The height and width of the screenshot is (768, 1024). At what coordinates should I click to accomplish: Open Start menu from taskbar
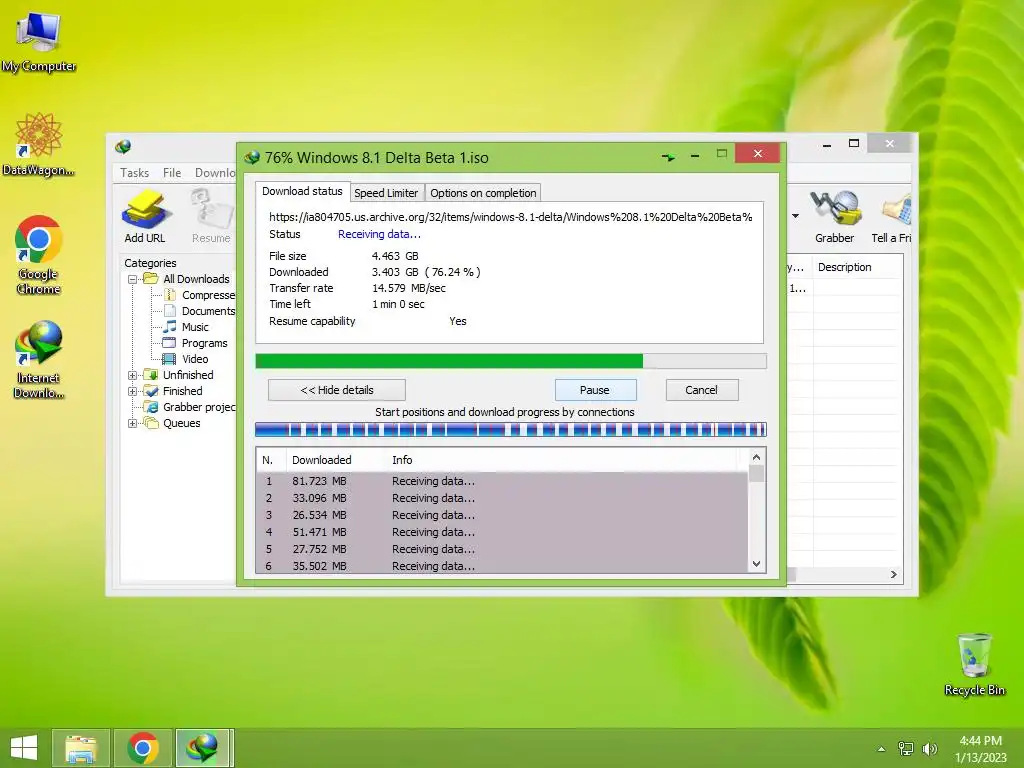tap(24, 748)
